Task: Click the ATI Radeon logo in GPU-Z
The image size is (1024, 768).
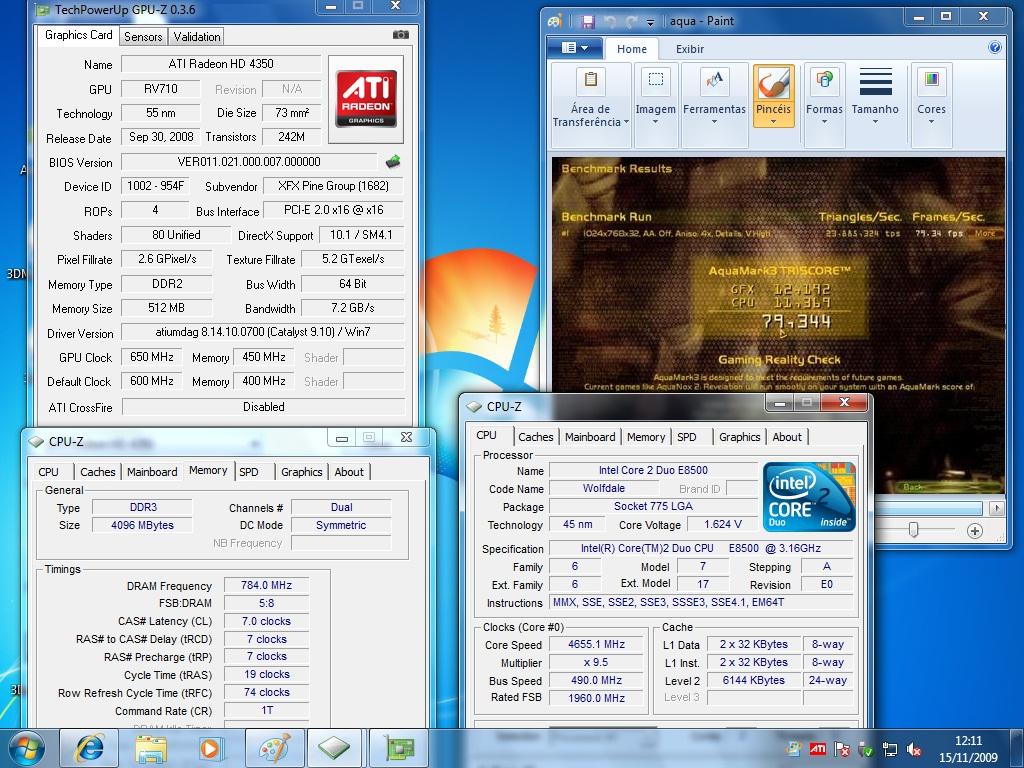Action: click(x=366, y=99)
